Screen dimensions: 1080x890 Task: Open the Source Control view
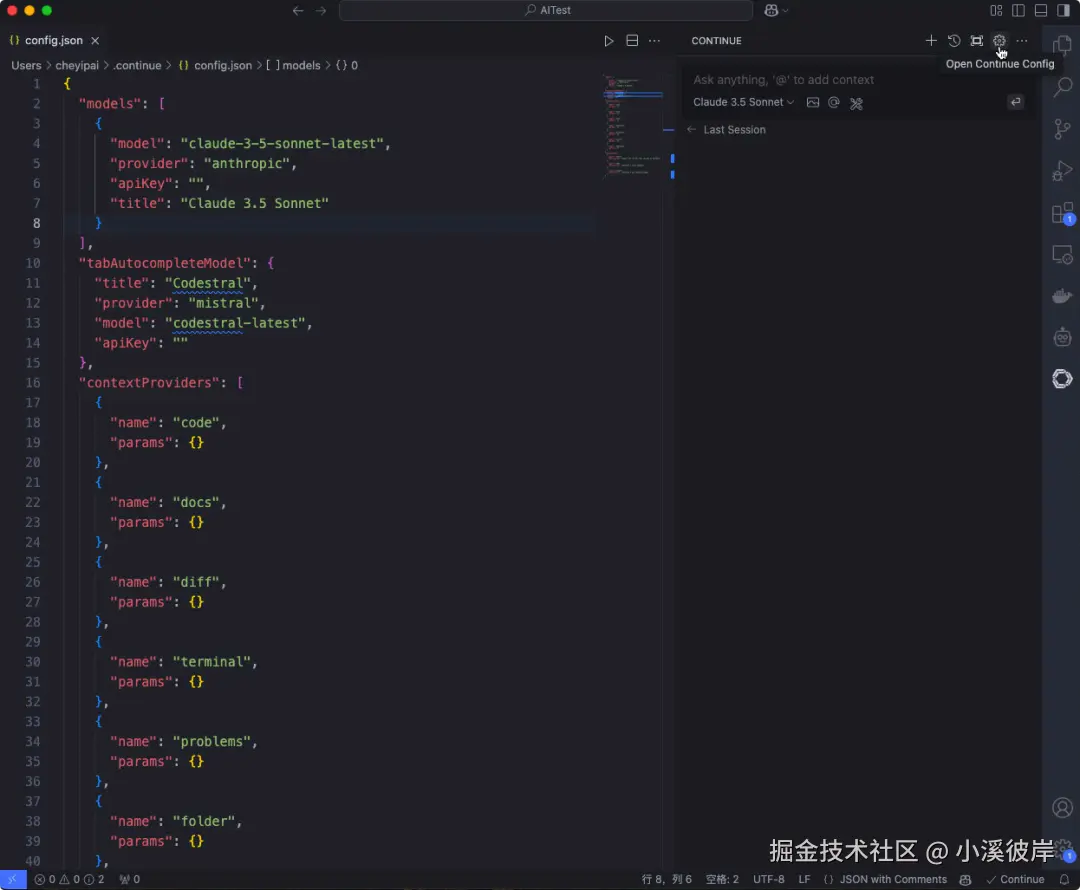pyautogui.click(x=1062, y=129)
